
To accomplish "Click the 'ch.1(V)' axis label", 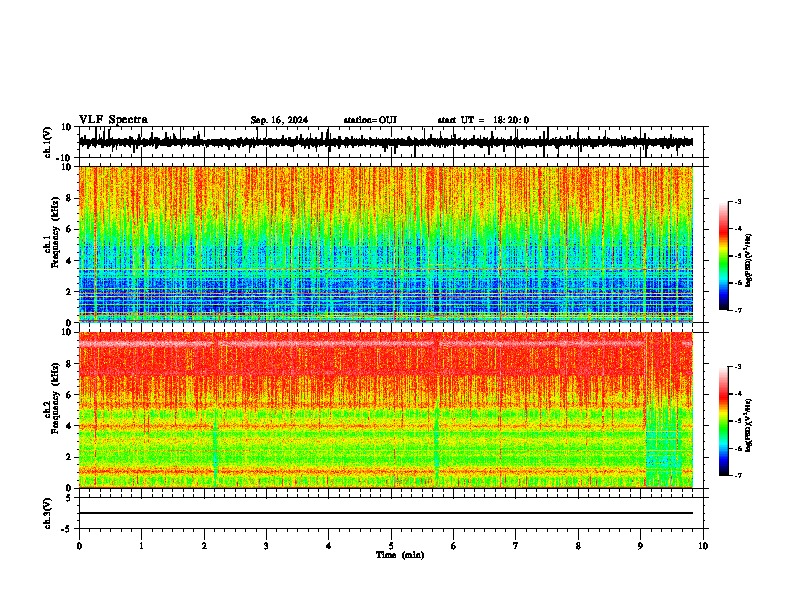I will pos(48,142).
